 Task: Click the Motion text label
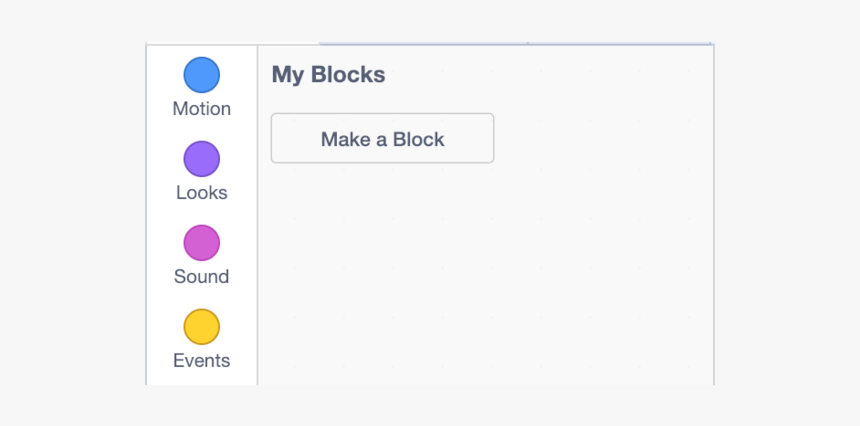click(x=201, y=109)
